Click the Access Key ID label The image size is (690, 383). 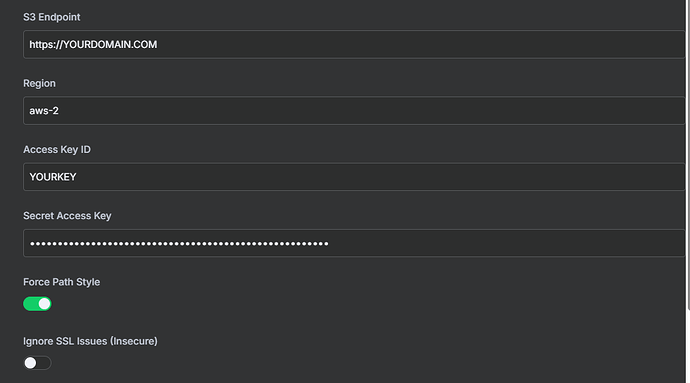(57, 150)
